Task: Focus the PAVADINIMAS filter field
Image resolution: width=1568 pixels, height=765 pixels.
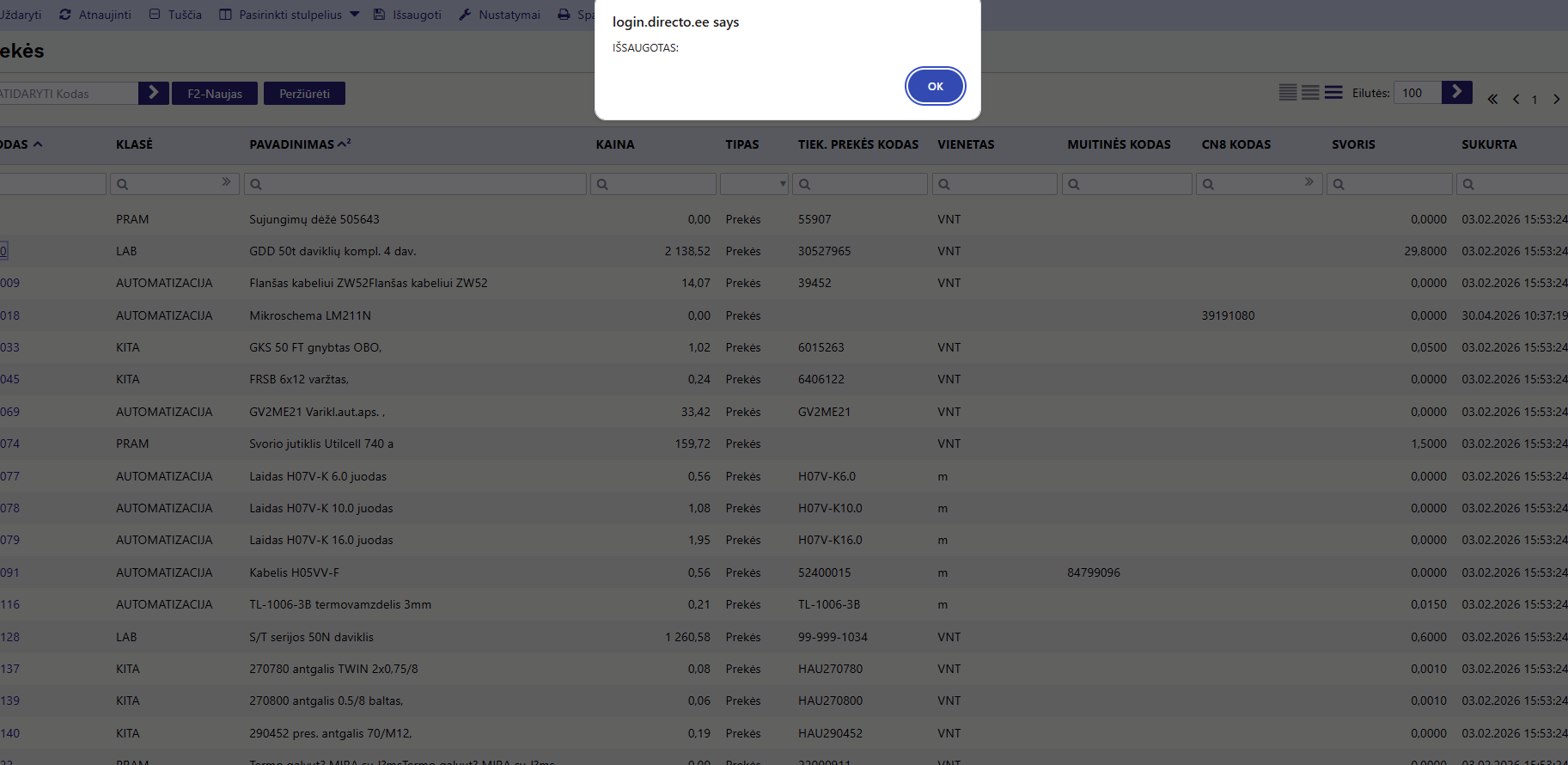Action: [x=415, y=184]
